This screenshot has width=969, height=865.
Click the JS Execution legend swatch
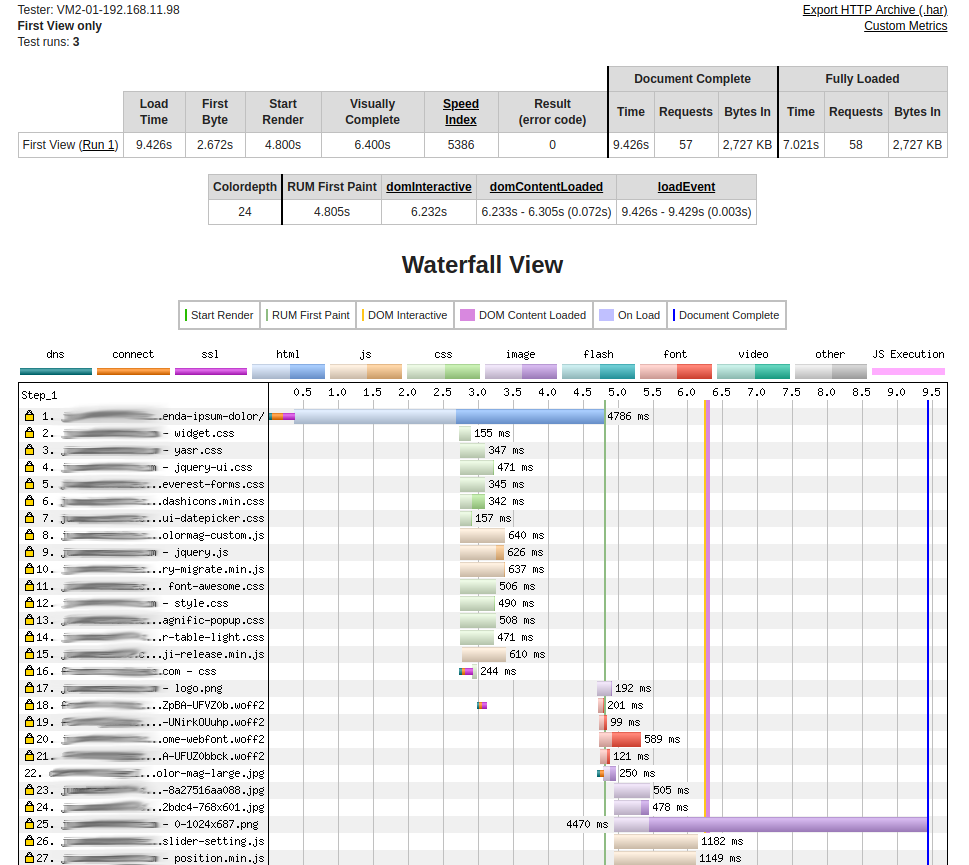pyautogui.click(x=907, y=370)
